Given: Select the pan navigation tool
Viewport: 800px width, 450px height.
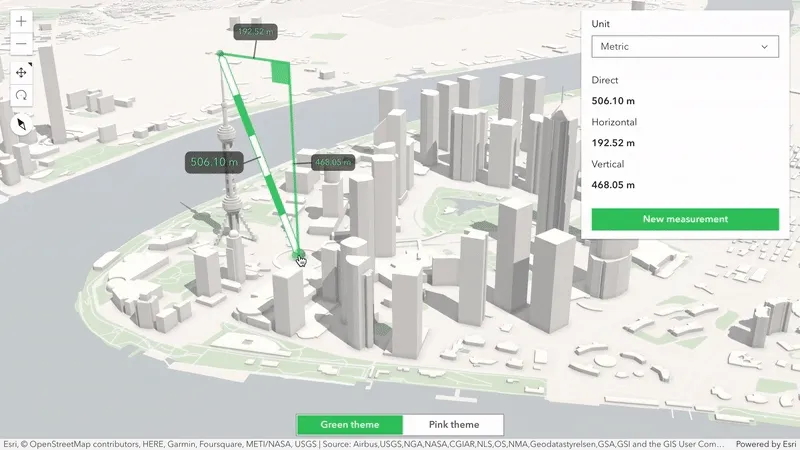Looking at the screenshot, I should 21,72.
